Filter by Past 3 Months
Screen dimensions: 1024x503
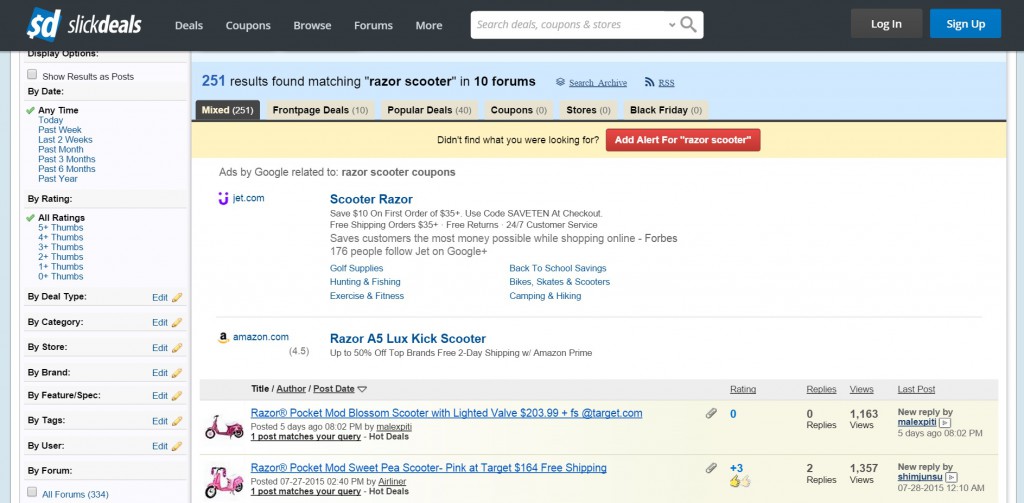point(67,159)
